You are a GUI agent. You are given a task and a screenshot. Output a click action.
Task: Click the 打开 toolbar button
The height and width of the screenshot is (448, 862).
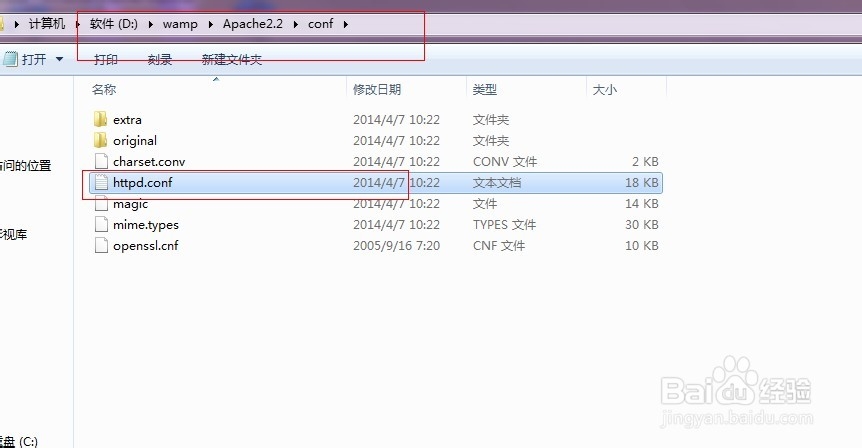tap(25, 59)
